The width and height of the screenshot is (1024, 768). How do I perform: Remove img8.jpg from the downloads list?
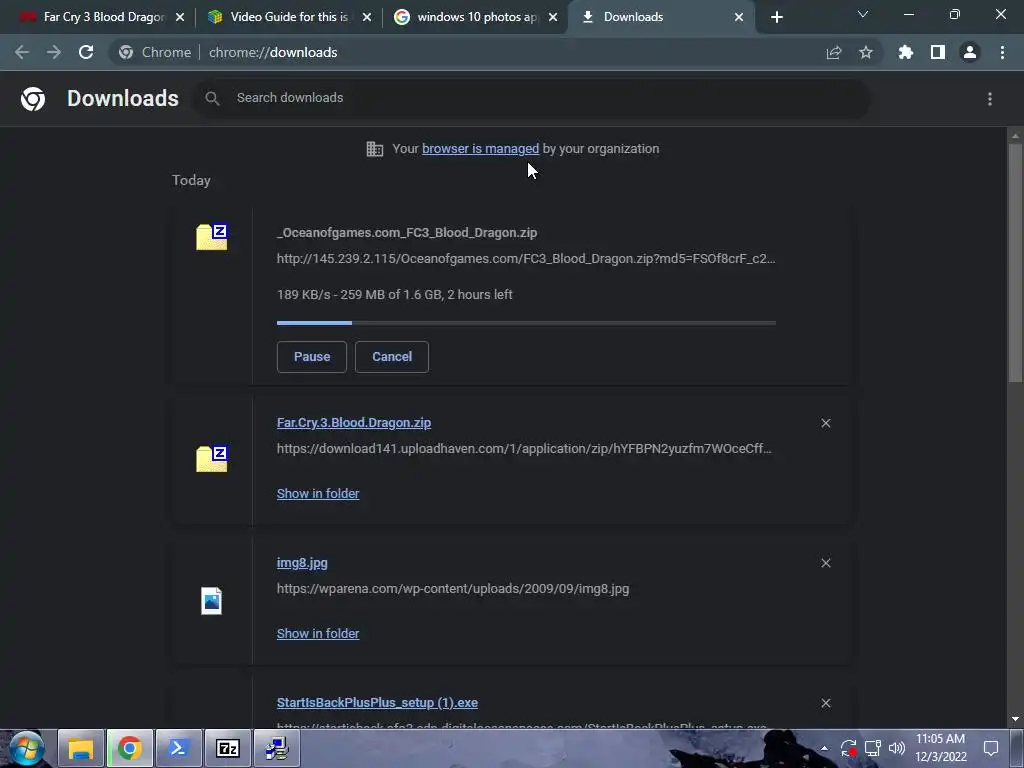coord(826,563)
